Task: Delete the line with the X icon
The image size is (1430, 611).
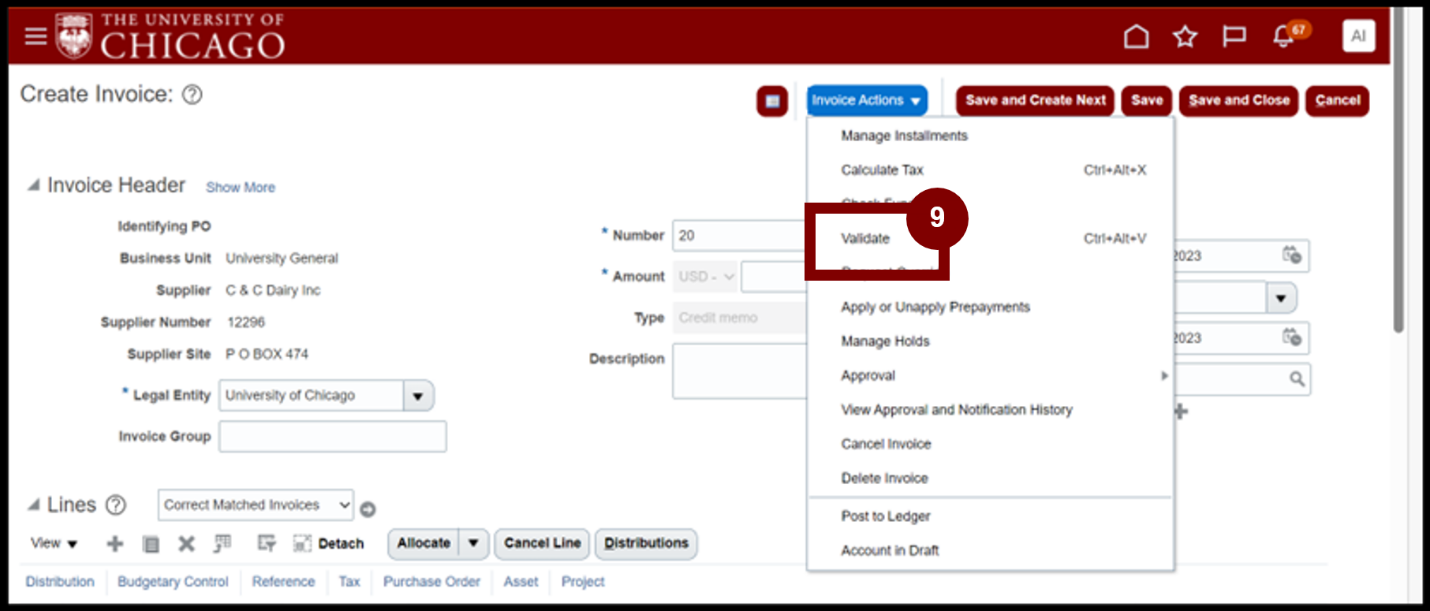Action: (x=186, y=544)
